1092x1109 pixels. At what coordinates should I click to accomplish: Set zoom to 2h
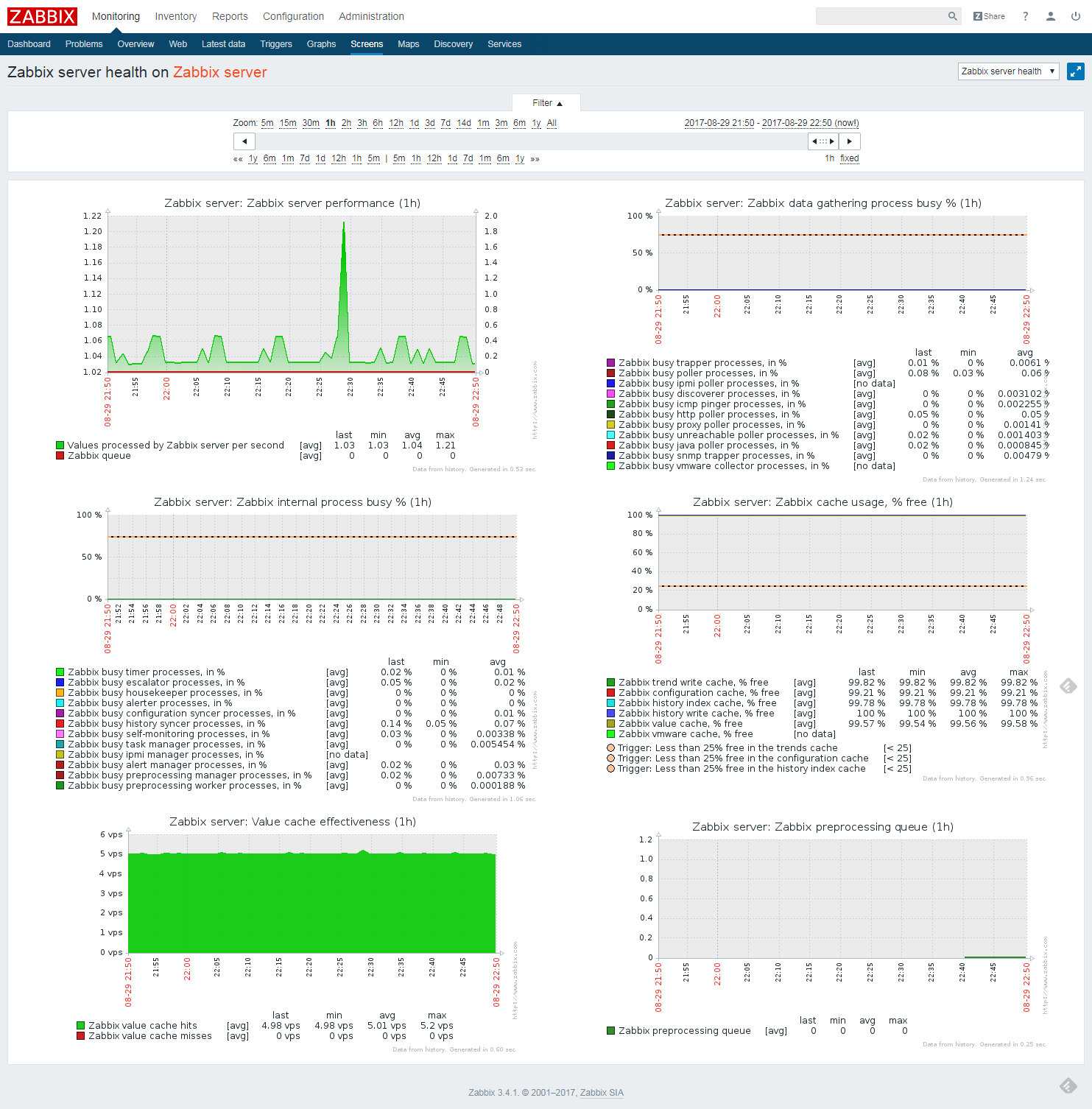click(x=346, y=123)
